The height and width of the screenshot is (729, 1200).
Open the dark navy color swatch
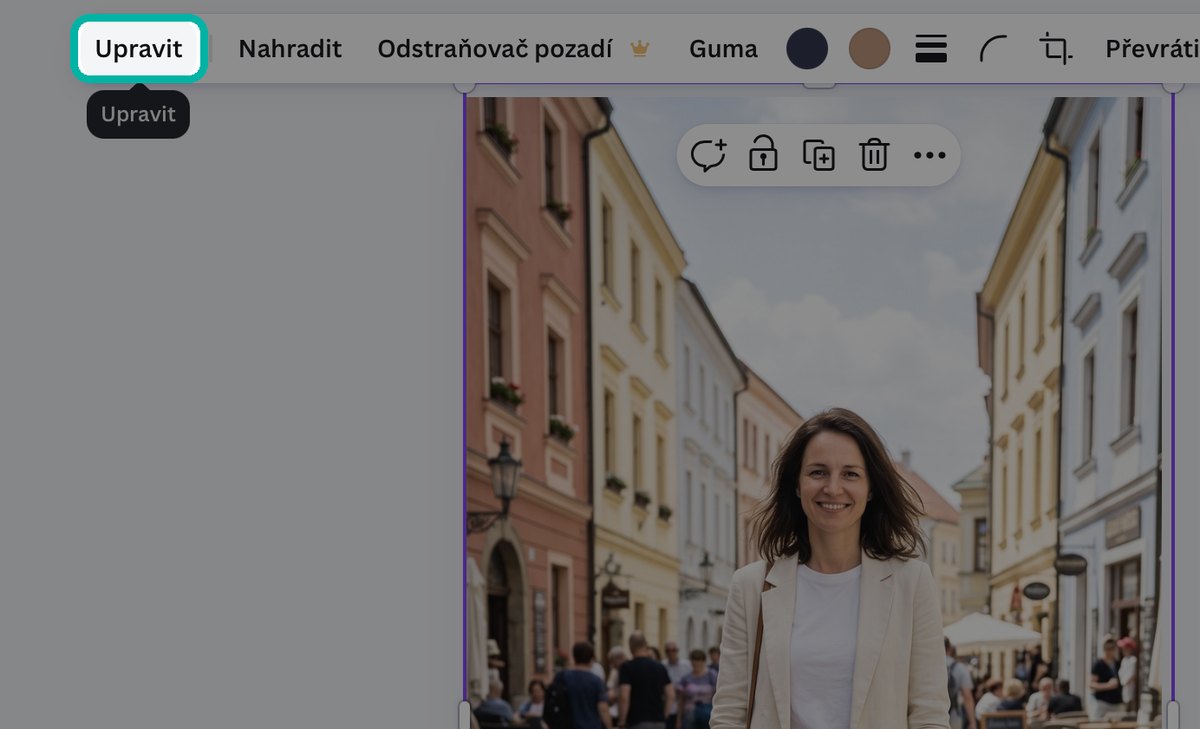(x=807, y=48)
